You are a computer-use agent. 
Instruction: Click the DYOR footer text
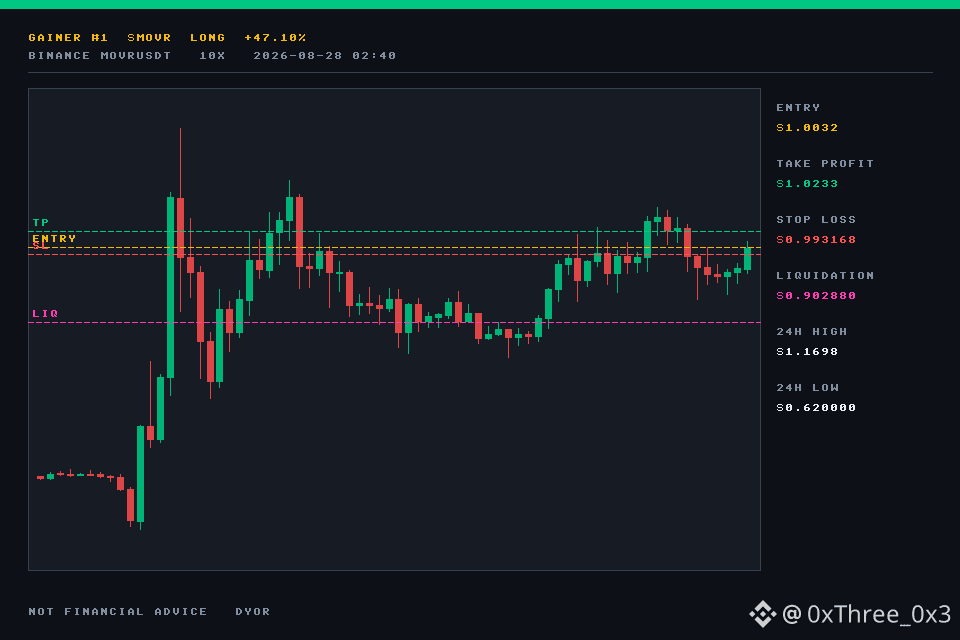tap(253, 612)
